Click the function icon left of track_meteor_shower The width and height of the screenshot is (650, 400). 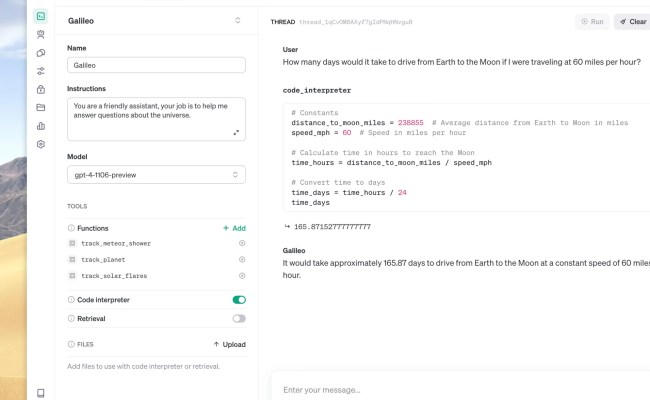coord(72,243)
